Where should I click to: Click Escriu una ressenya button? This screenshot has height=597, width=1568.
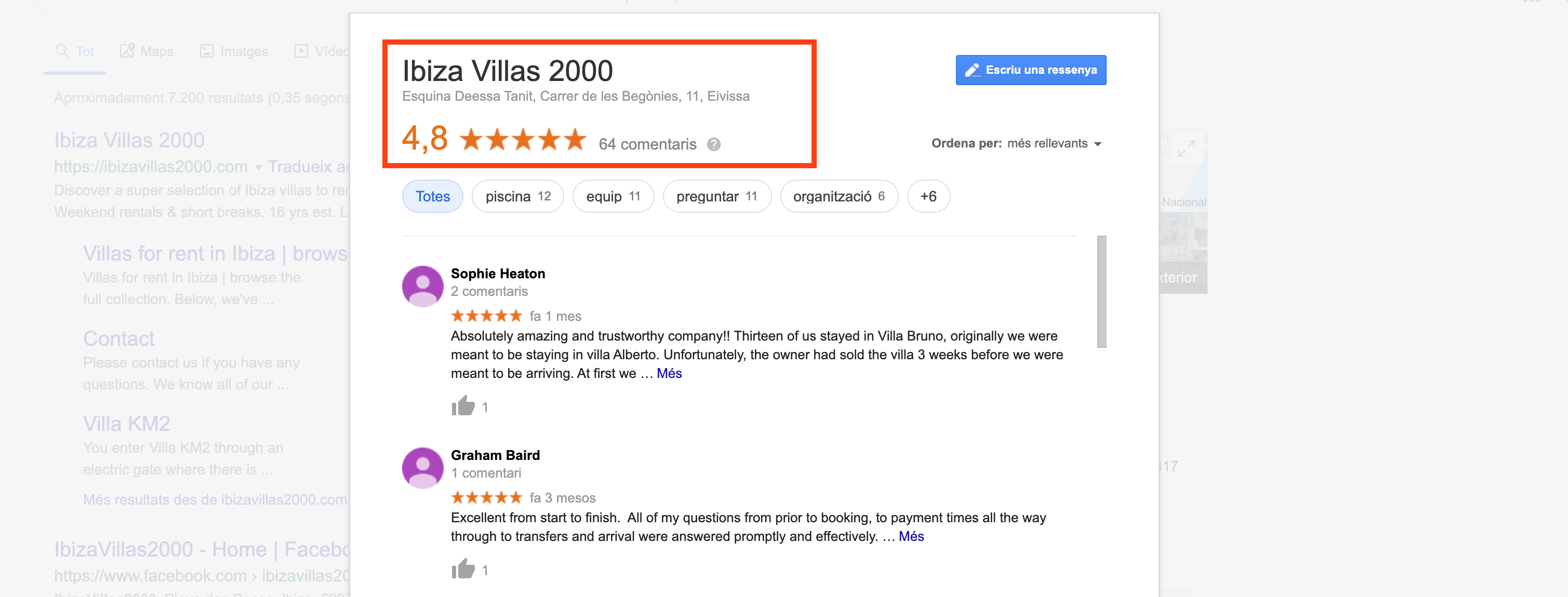point(1030,70)
